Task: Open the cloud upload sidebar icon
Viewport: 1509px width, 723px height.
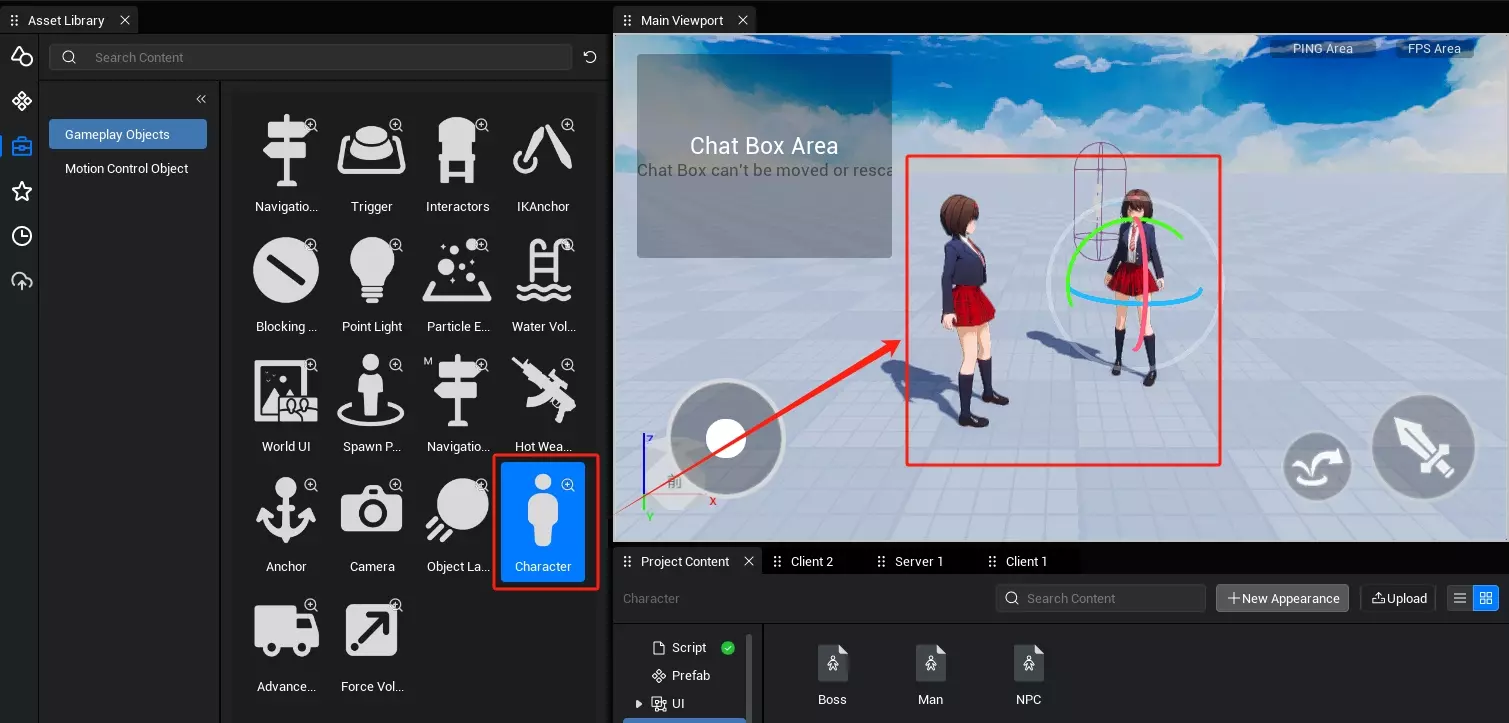Action: pos(22,281)
